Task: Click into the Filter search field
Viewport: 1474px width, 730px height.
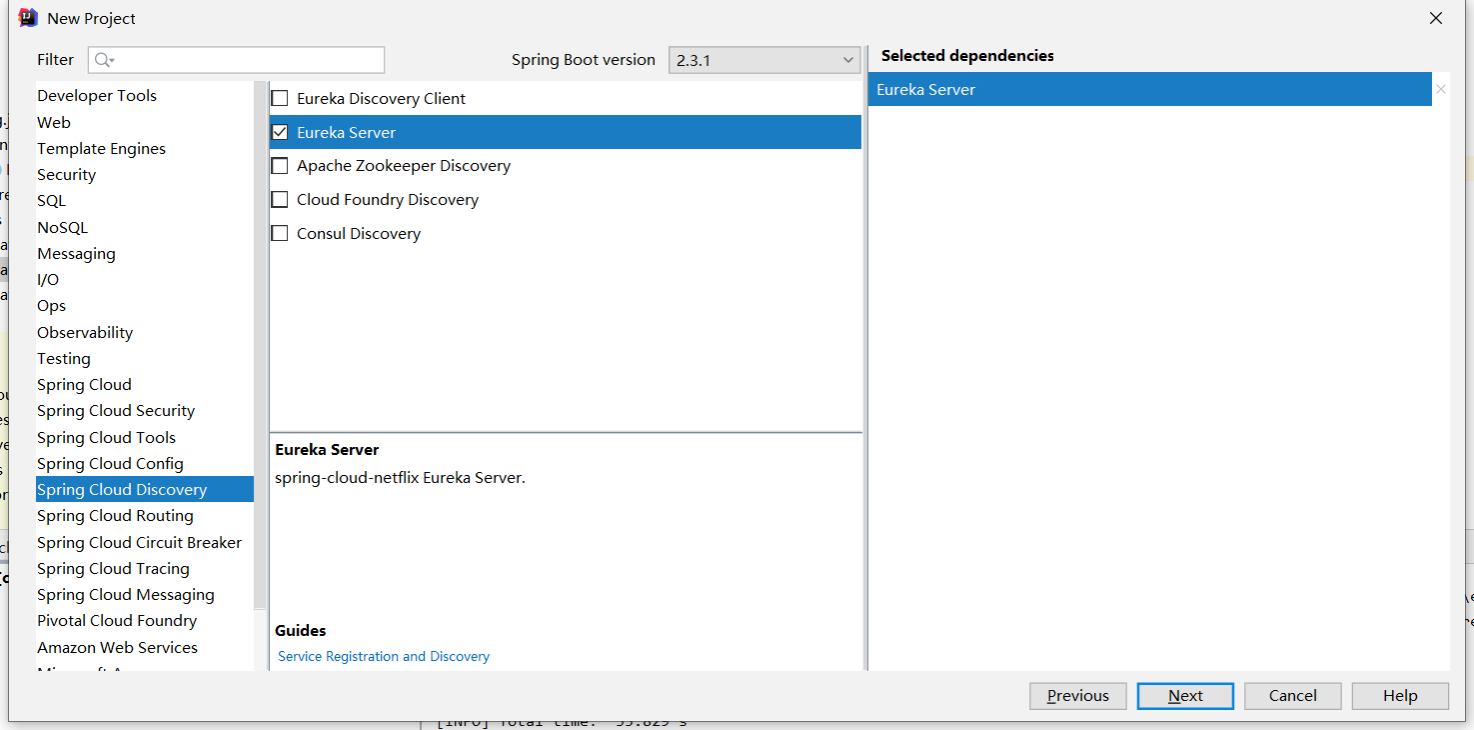Action: click(x=236, y=60)
